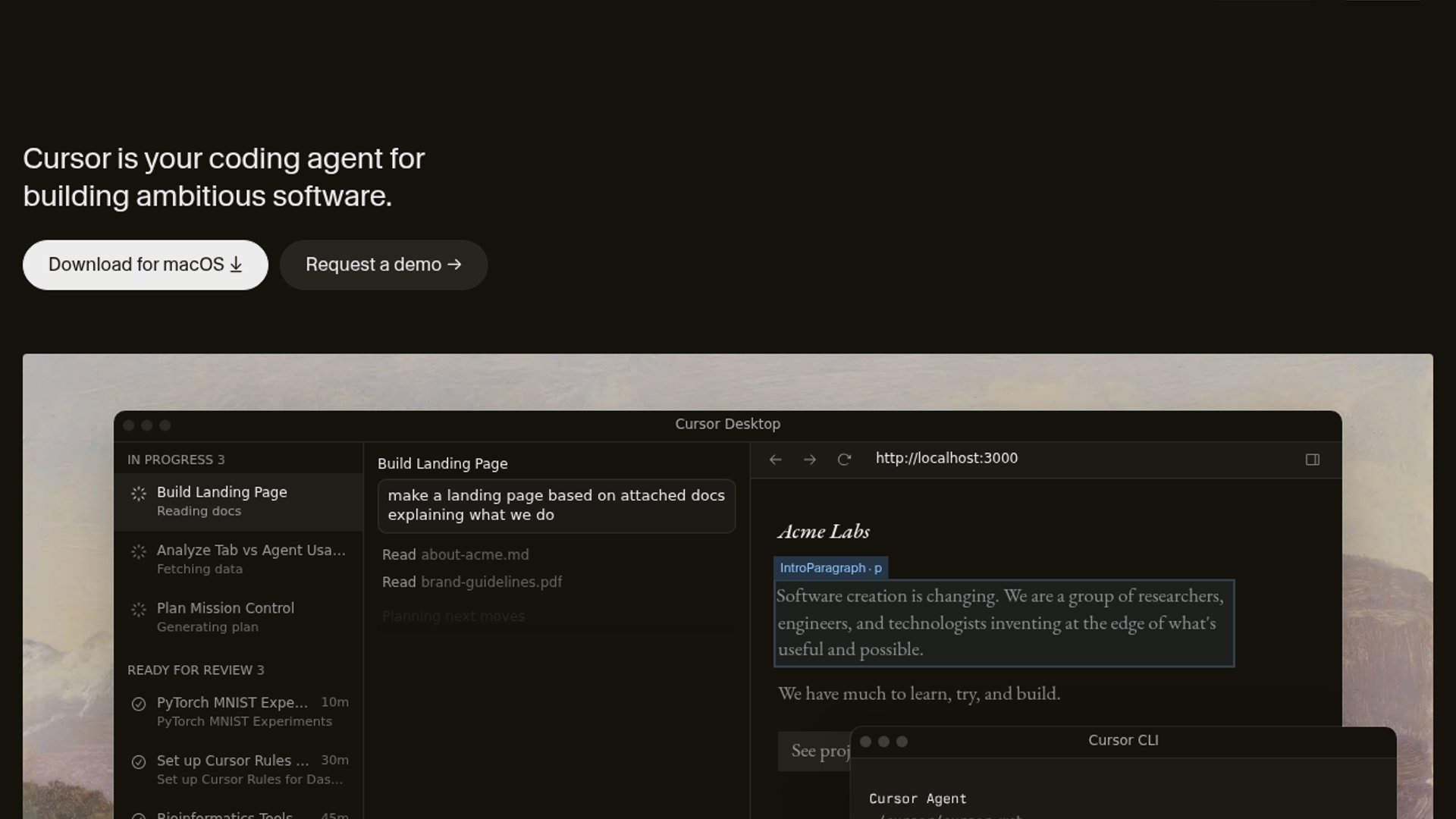The image size is (1456, 819).
Task: Click the first window dot of Cursor Desktop
Action: (128, 425)
